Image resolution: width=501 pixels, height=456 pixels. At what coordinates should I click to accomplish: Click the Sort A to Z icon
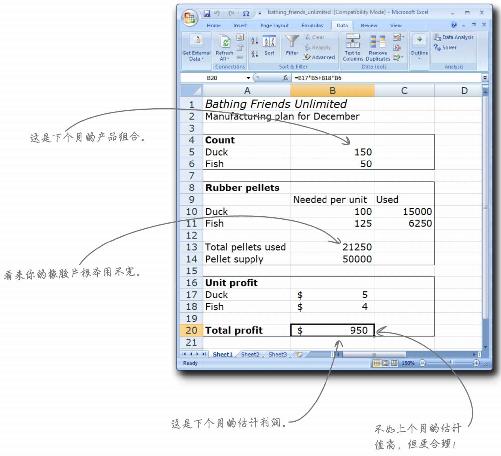[254, 41]
